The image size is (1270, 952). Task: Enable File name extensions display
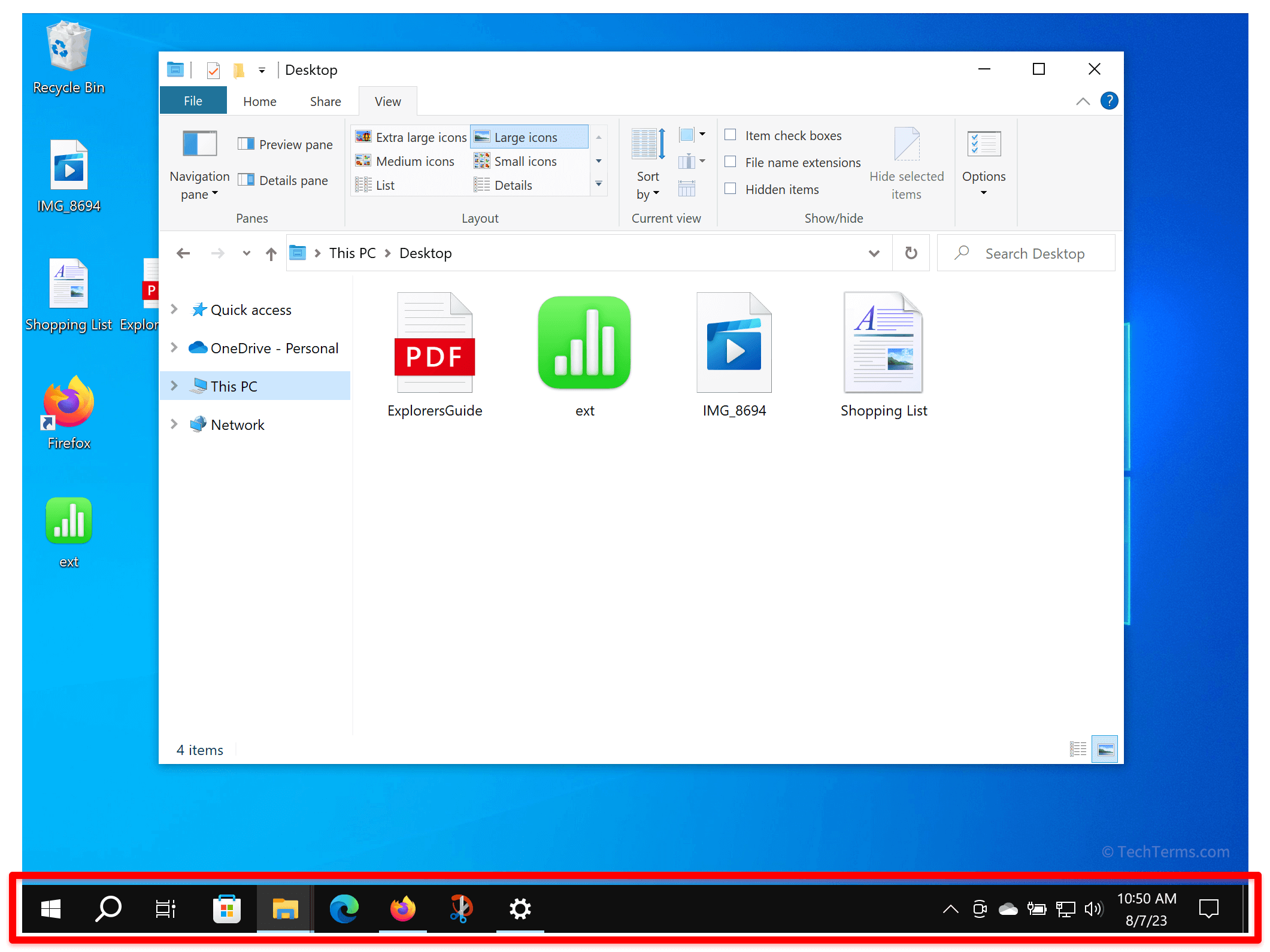(731, 161)
